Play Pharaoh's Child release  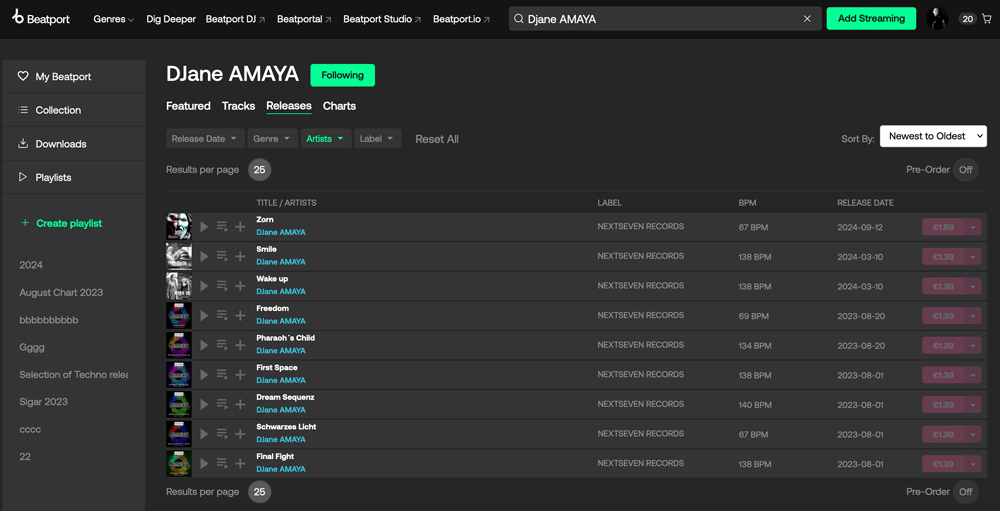pos(204,345)
